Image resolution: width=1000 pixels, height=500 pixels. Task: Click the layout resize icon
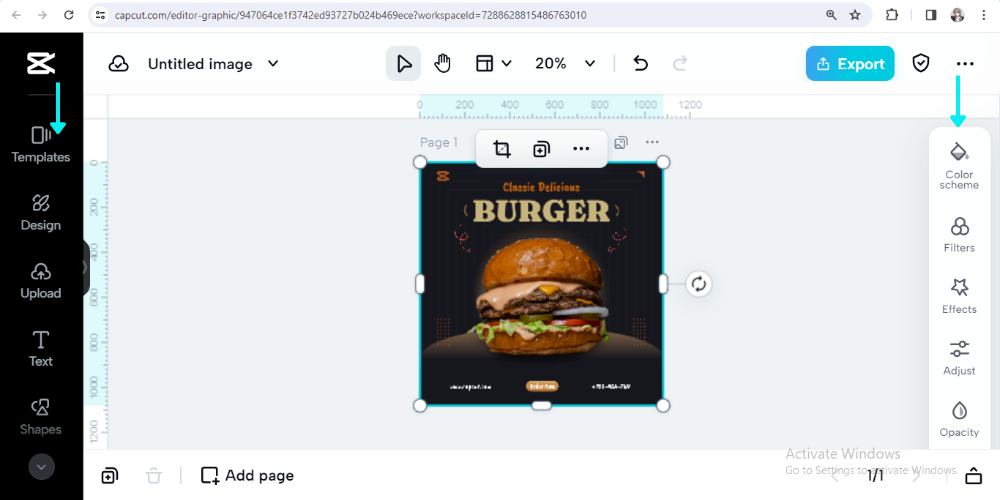click(x=485, y=63)
